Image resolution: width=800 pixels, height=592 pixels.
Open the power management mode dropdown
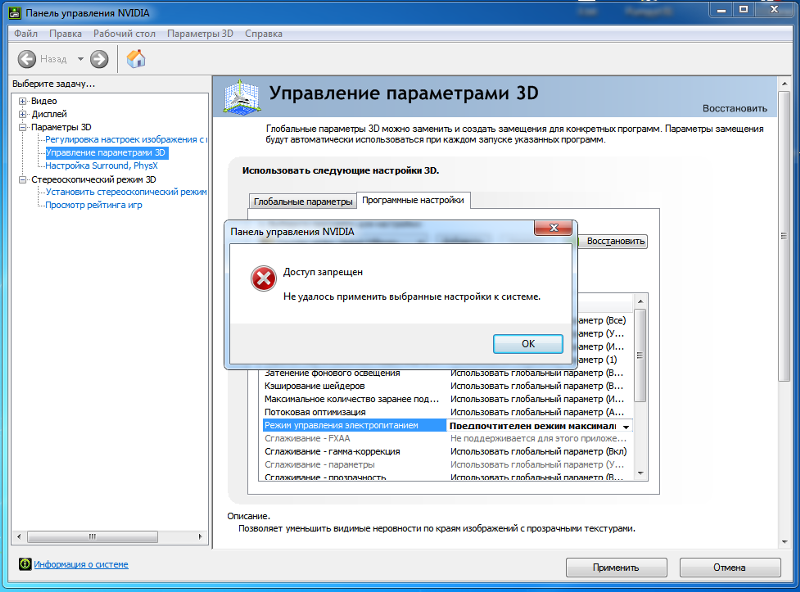click(626, 426)
